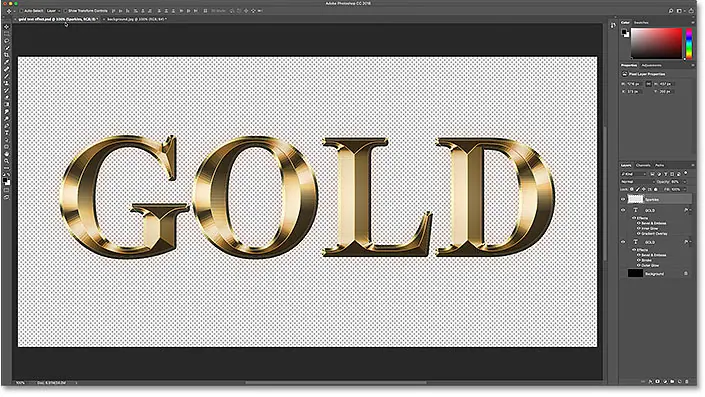705x397 pixels.
Task: Click the Lock transparent pixels icon
Action: 631,189
